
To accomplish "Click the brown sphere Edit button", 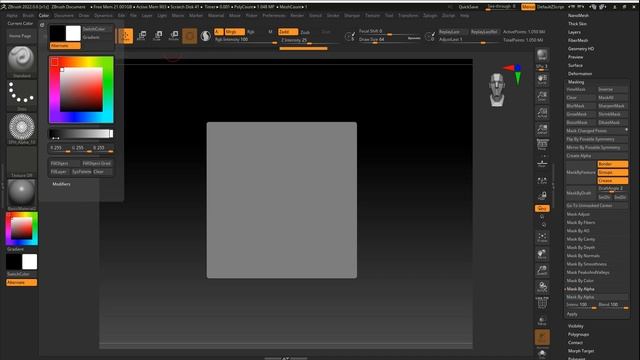I will tap(189, 36).
